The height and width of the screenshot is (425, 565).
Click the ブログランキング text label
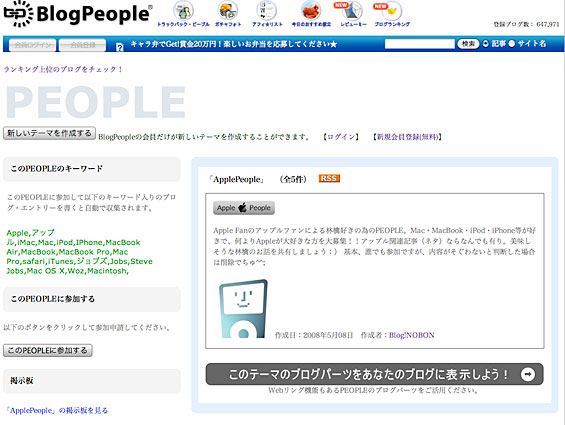(392, 25)
